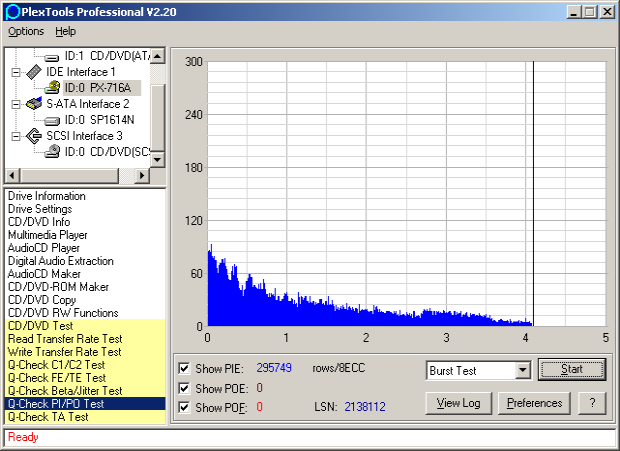The width and height of the screenshot is (620, 451).
Task: Select SCSI Interface 3 entry
Action: click(x=84, y=136)
